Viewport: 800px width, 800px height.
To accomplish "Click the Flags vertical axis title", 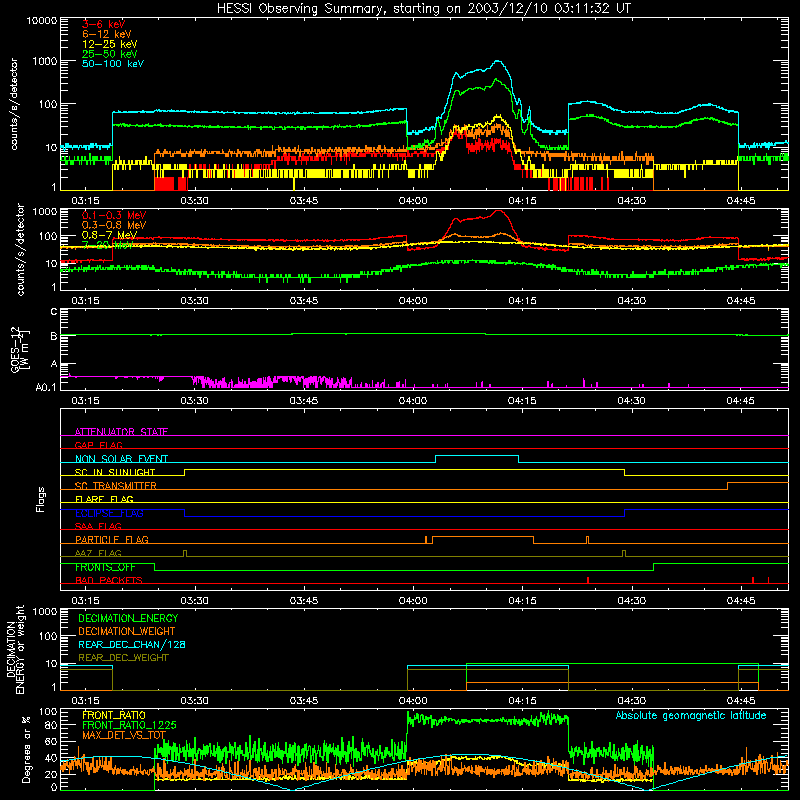I will point(40,499).
